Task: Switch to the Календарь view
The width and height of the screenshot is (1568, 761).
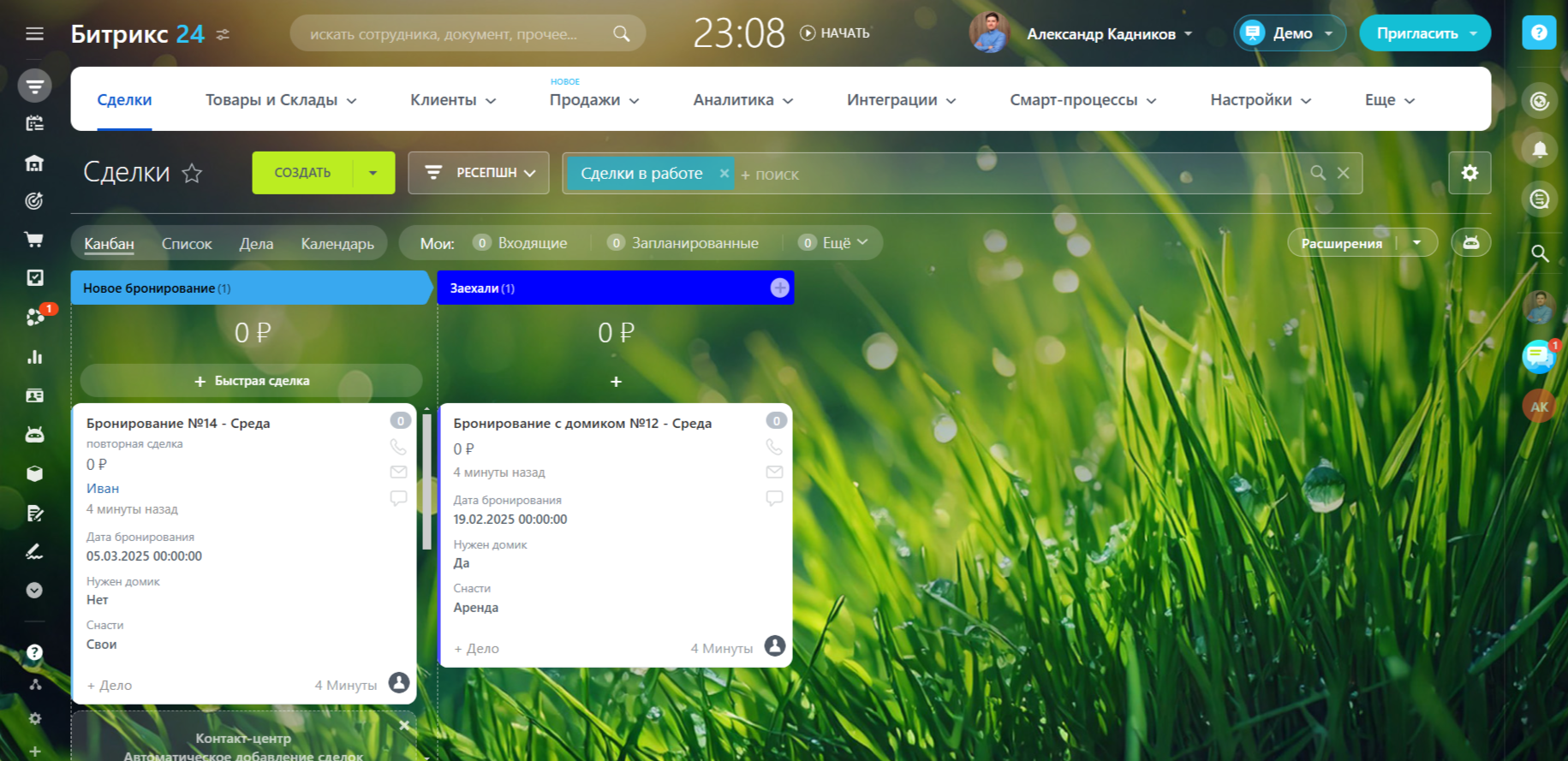Action: [337, 244]
